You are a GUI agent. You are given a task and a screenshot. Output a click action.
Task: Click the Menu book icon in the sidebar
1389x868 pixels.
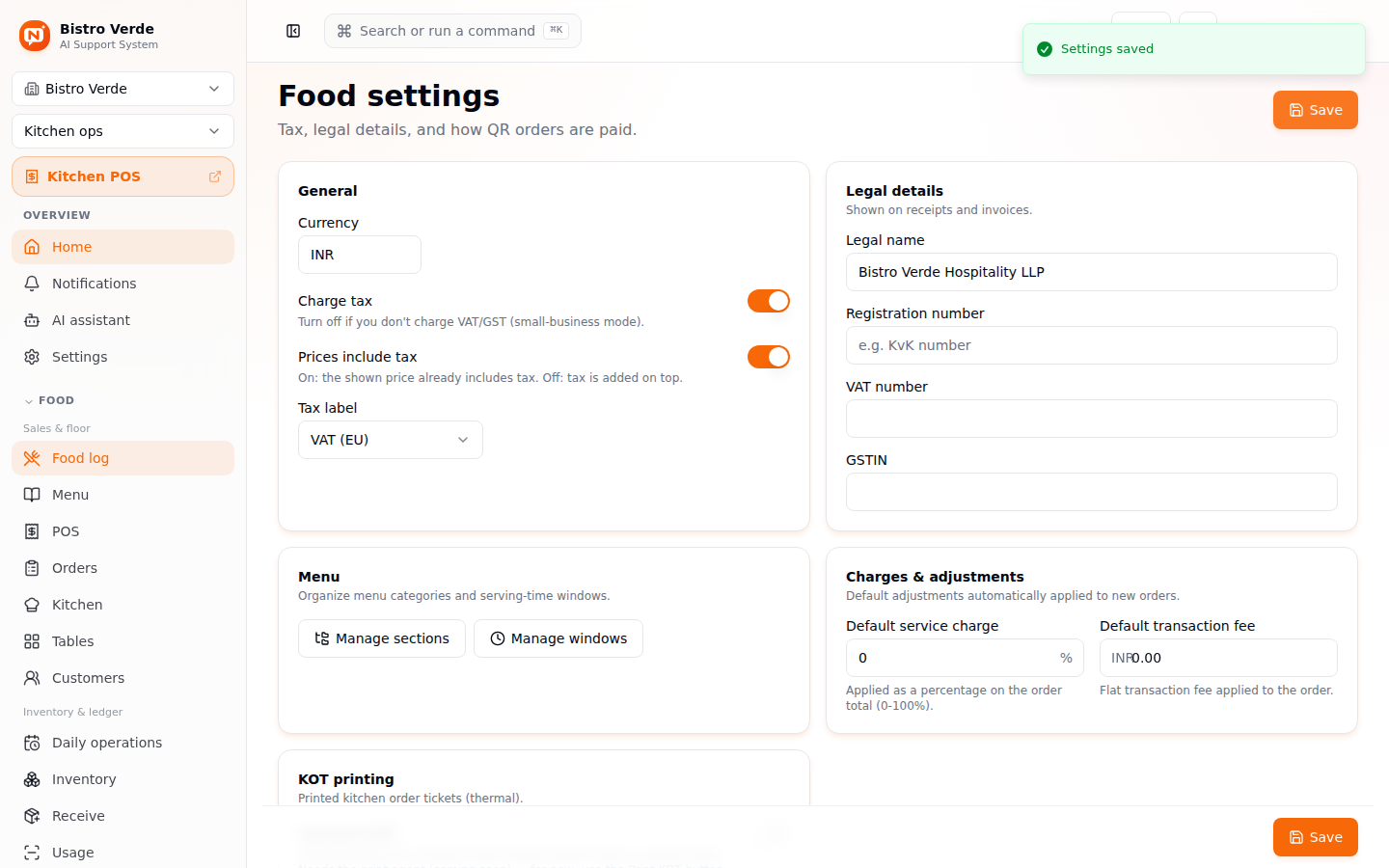click(x=32, y=495)
